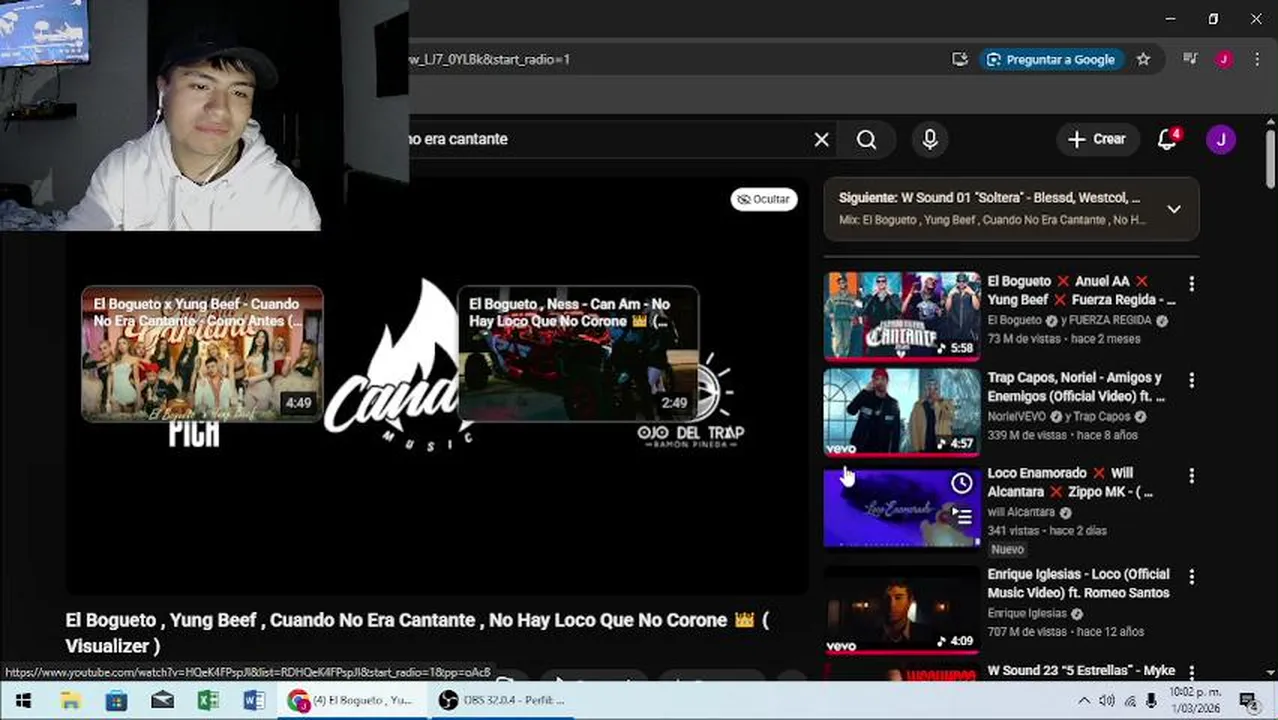The height and width of the screenshot is (720, 1278).
Task: Open Windows notification center icon
Action: pyautogui.click(x=1248, y=701)
